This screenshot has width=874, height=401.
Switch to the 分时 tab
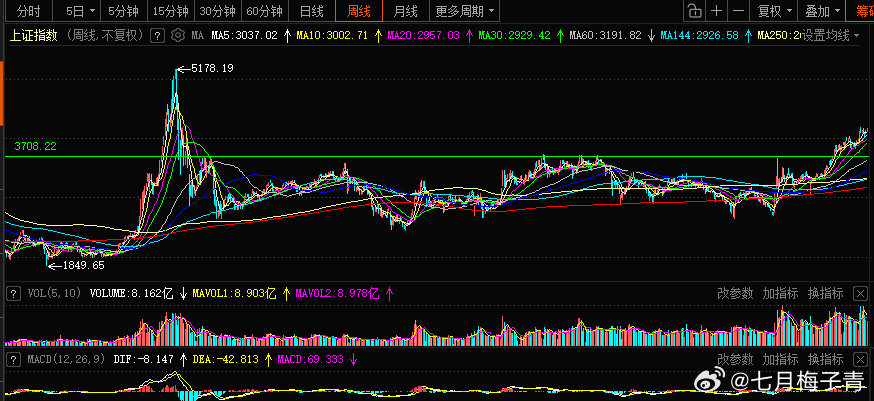(28, 11)
